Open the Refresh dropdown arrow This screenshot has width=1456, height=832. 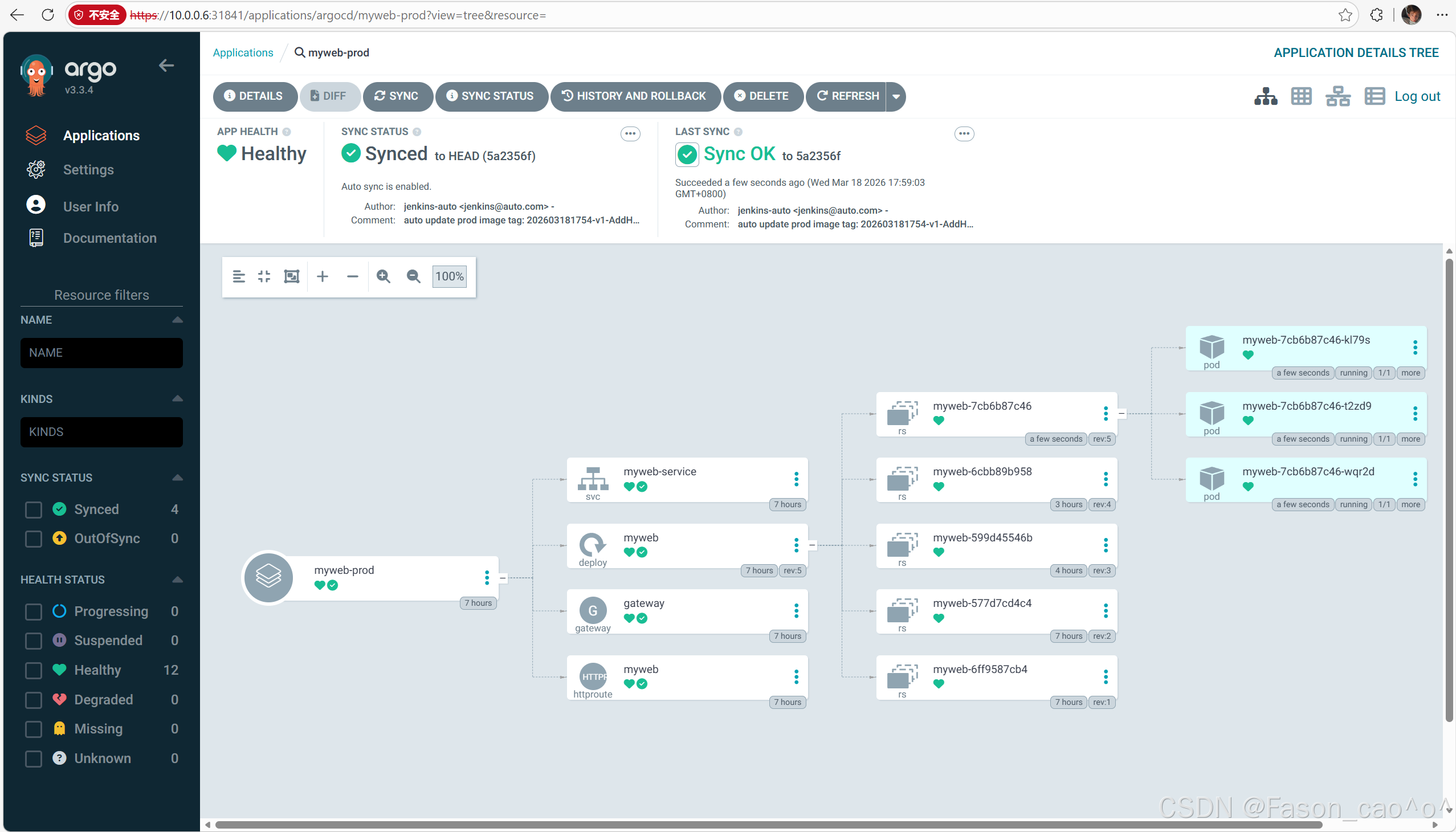[896, 96]
